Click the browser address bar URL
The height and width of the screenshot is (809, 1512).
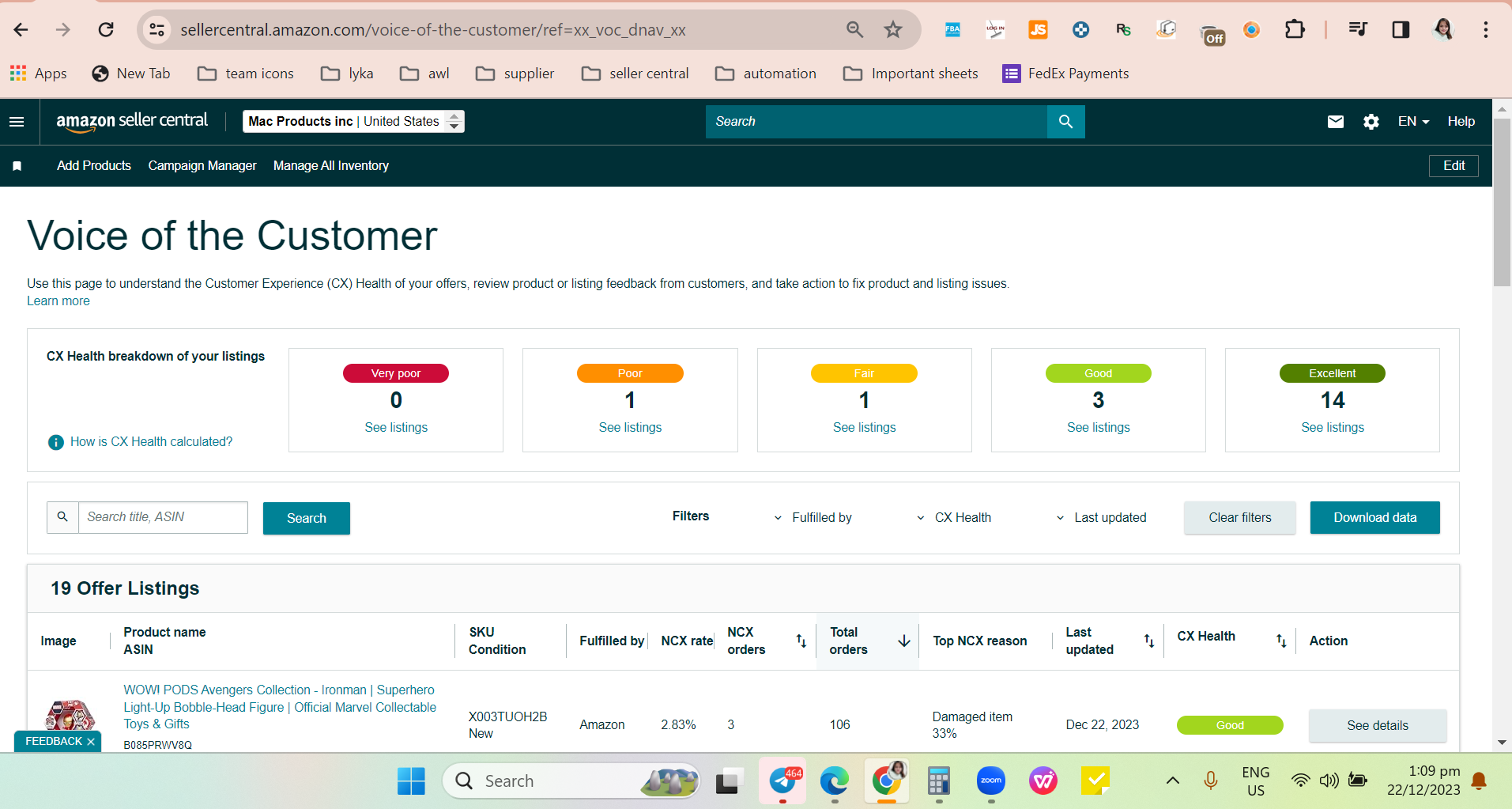pyautogui.click(x=433, y=30)
